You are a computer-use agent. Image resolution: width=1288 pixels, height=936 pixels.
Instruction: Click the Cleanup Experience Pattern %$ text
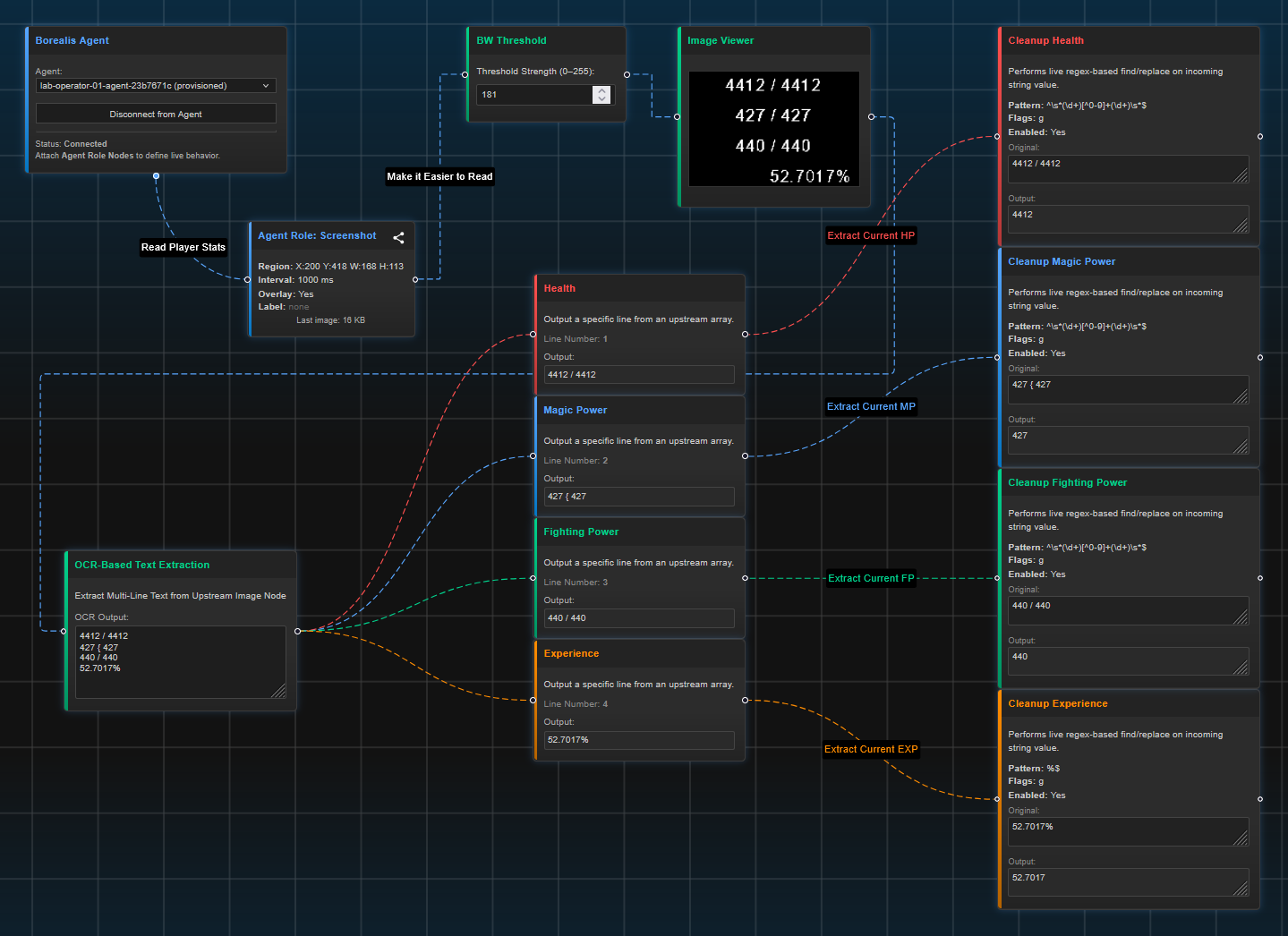[1034, 768]
